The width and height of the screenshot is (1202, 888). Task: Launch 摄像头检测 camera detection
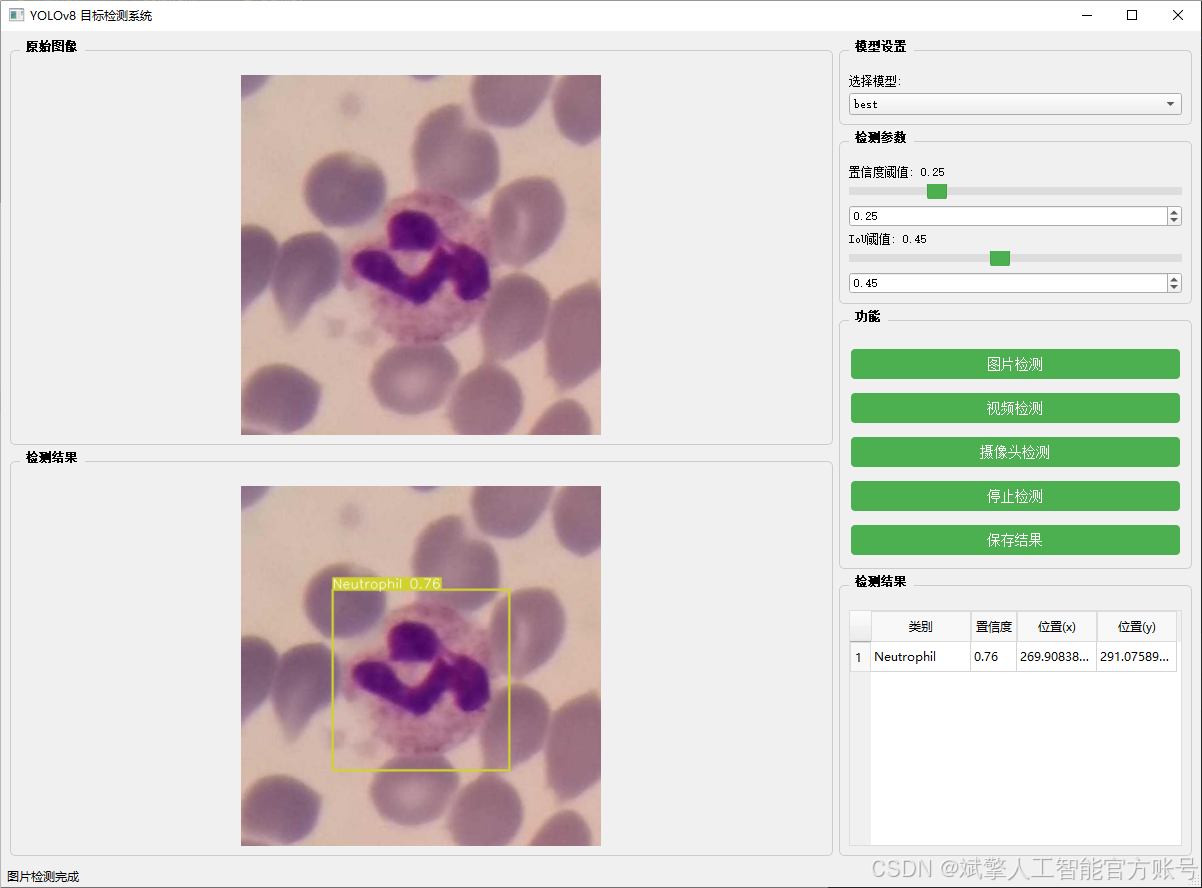click(1014, 452)
